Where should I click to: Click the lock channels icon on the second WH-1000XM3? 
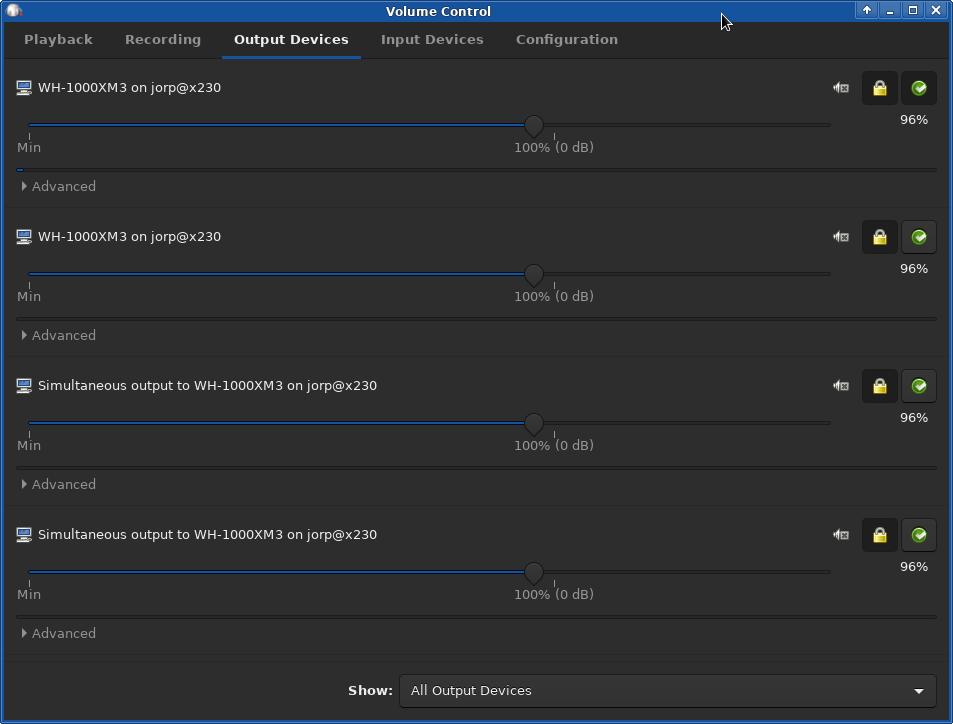click(879, 237)
